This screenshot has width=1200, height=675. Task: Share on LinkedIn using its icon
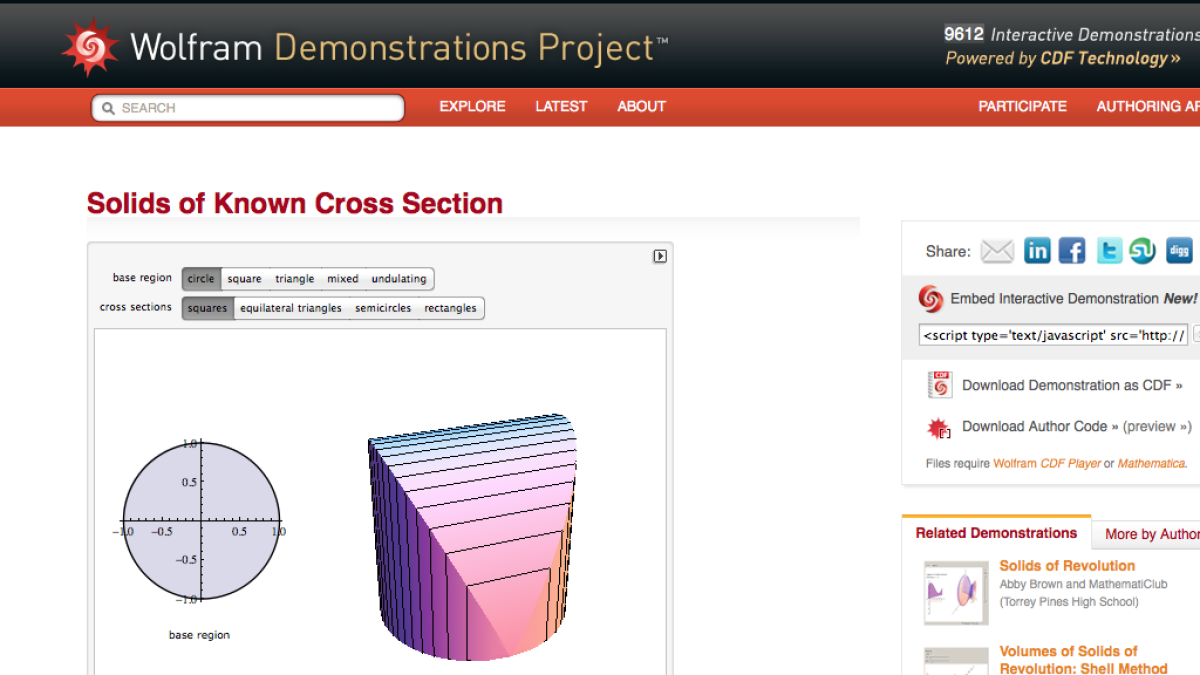click(x=1037, y=250)
